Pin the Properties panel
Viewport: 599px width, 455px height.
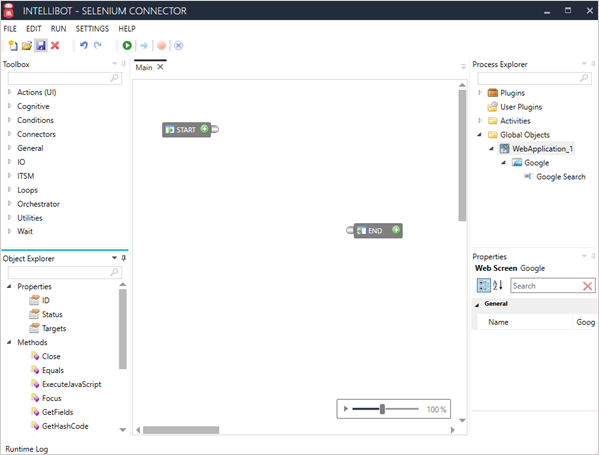(593, 256)
